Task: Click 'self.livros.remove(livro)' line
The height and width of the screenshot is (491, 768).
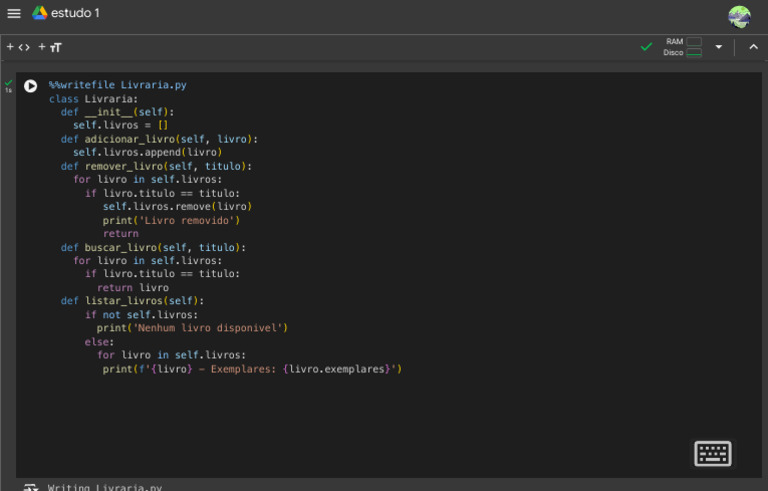Action: point(177,206)
